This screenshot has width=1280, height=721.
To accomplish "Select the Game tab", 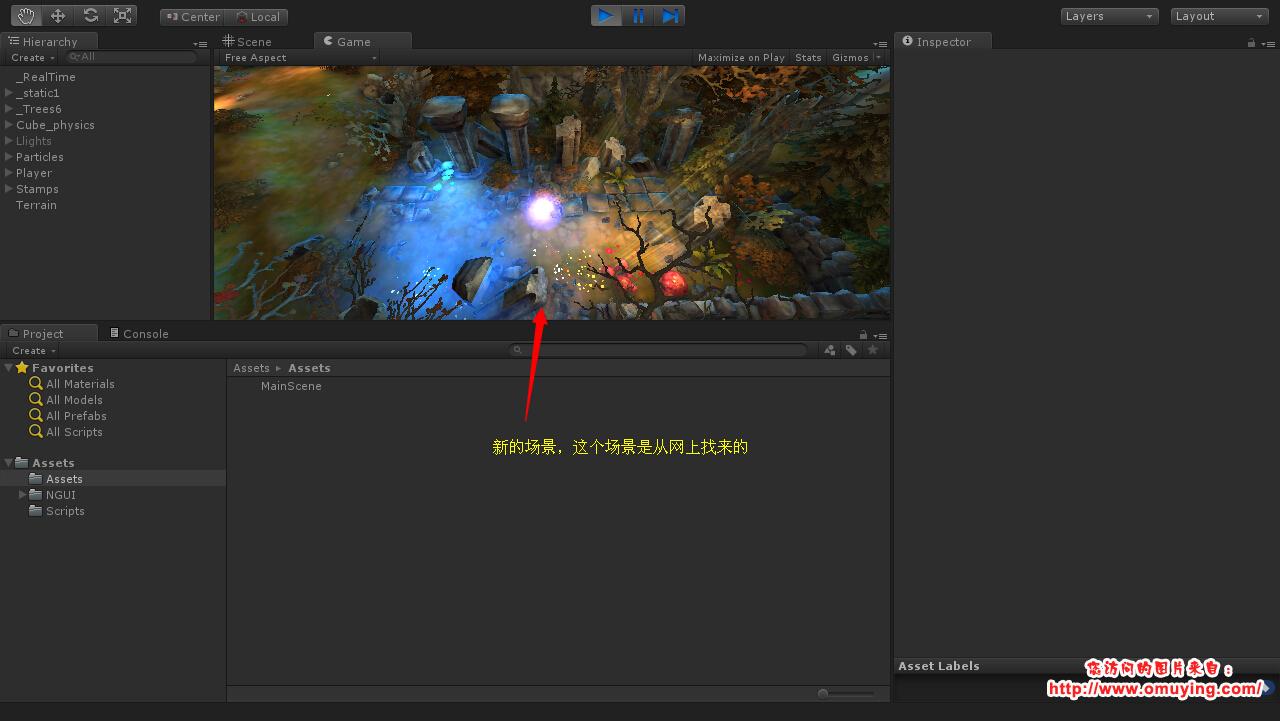I will 362,42.
